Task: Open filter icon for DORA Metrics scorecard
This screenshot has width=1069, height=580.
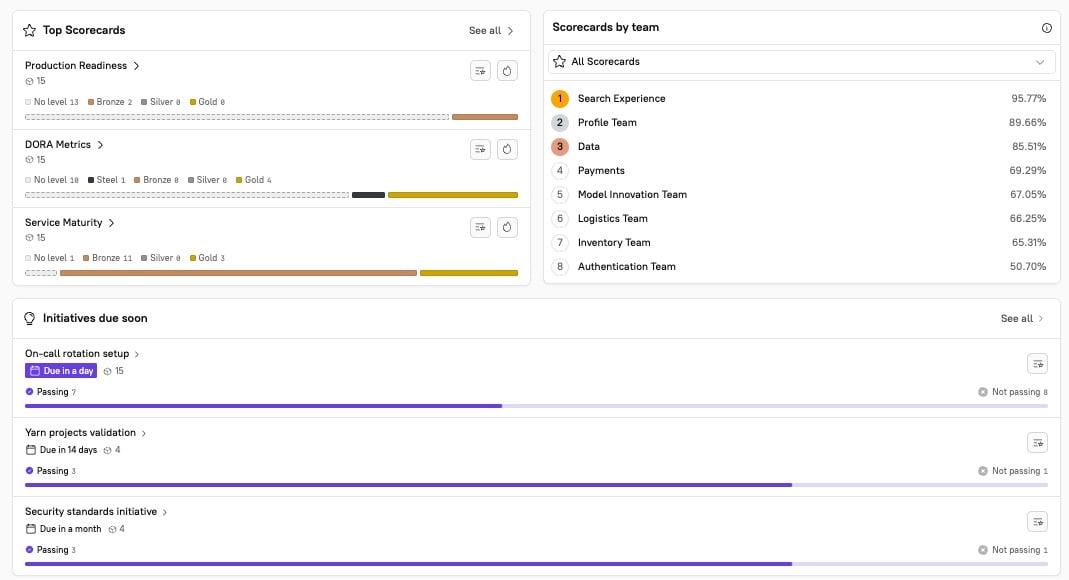Action: (480, 149)
